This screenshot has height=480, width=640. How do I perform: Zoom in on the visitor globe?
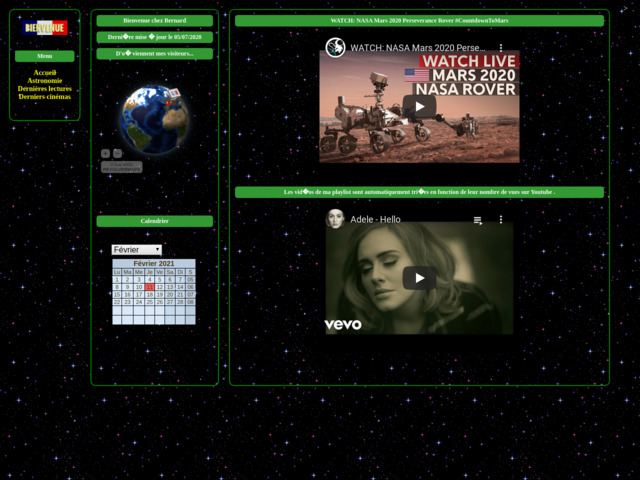coord(106,153)
